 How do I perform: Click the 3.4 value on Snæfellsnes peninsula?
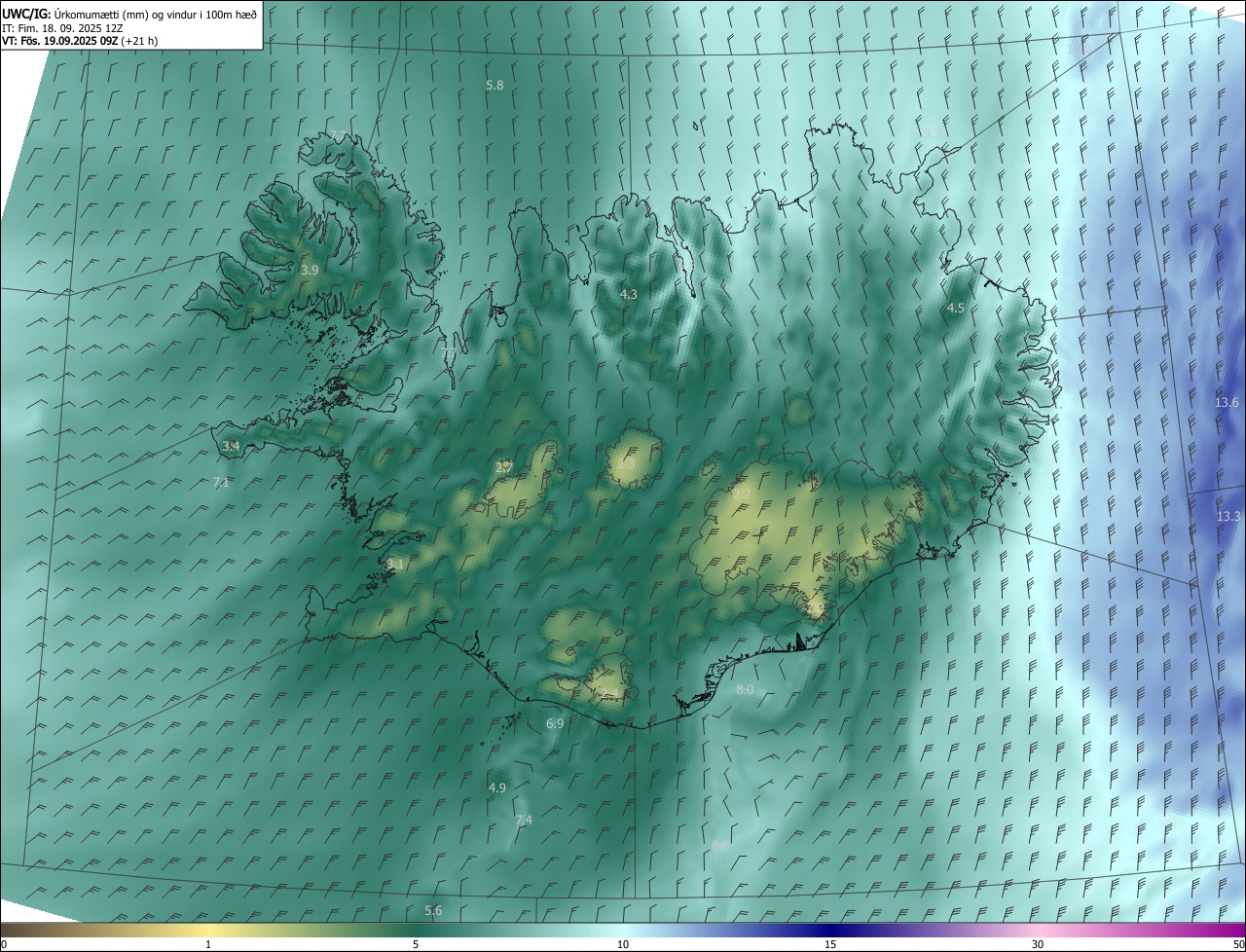231,446
